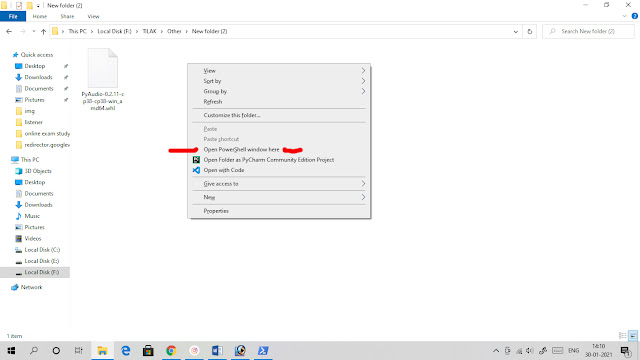Expand the New submenu
The height and width of the screenshot is (360, 640).
pos(279,197)
